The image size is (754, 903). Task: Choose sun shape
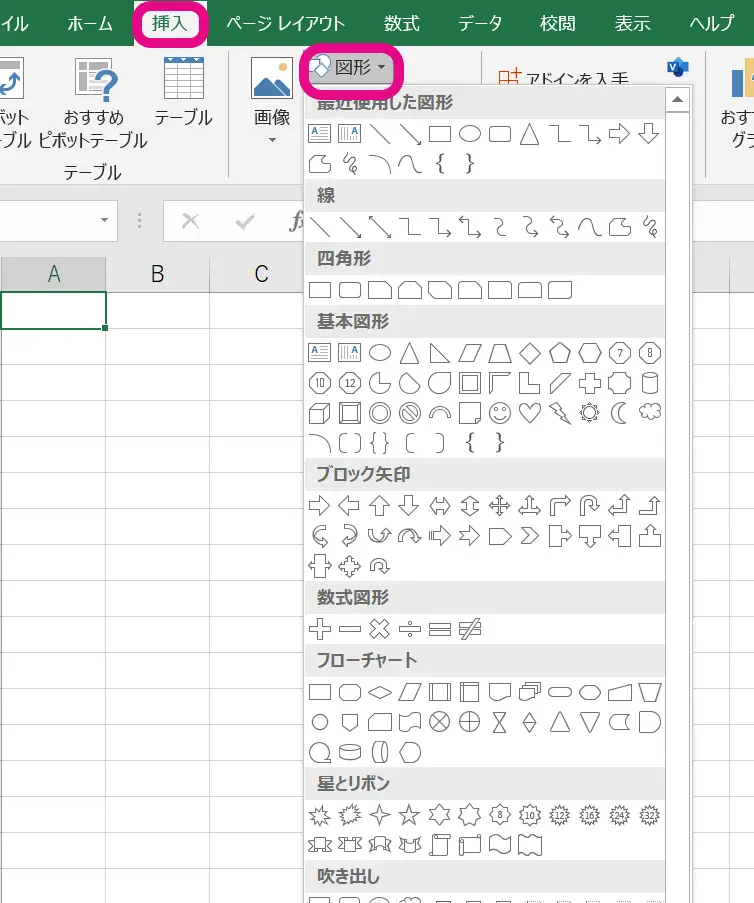[589, 413]
